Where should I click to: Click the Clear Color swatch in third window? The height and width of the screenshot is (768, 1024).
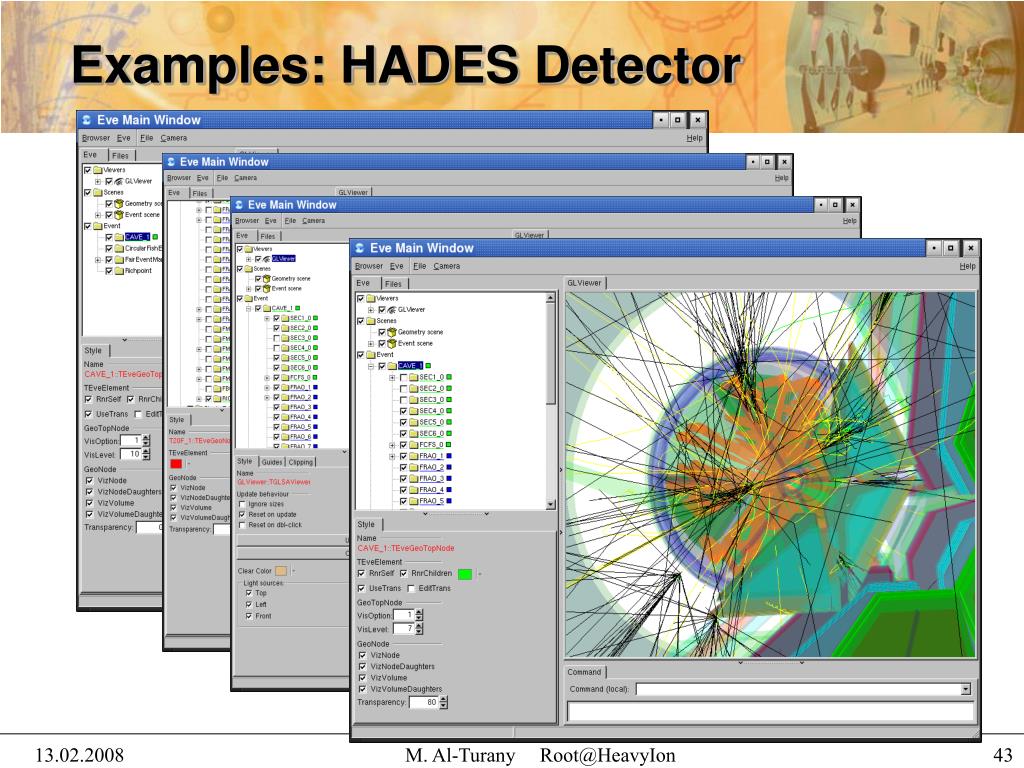click(281, 571)
